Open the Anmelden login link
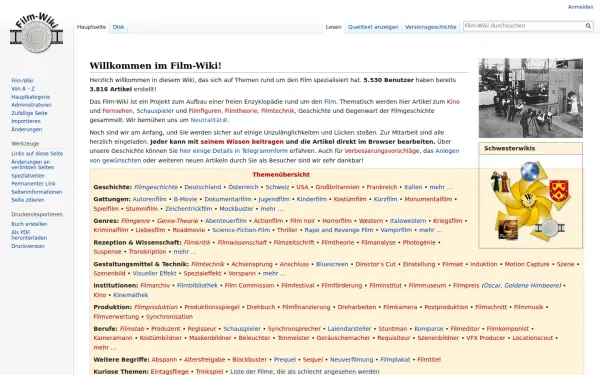600x375 pixels. pyautogui.click(x=580, y=7)
